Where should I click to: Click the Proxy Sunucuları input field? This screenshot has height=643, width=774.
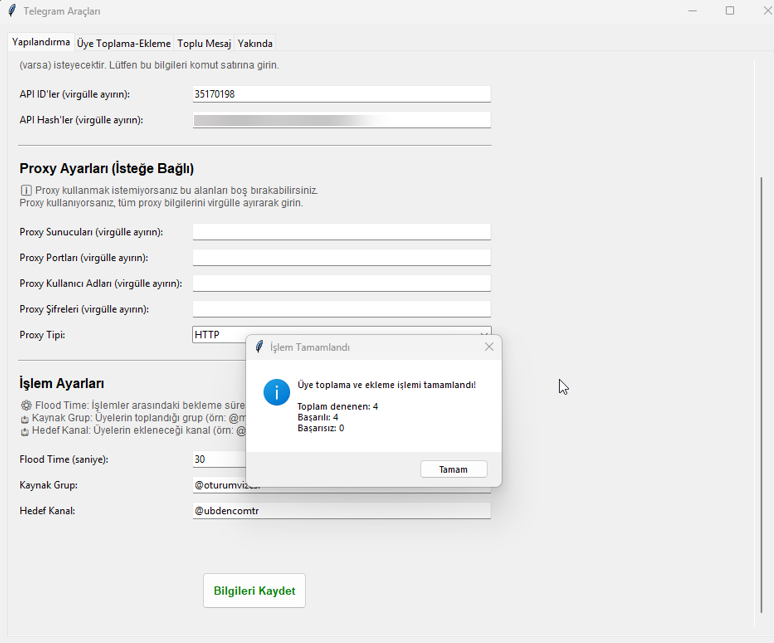341,232
